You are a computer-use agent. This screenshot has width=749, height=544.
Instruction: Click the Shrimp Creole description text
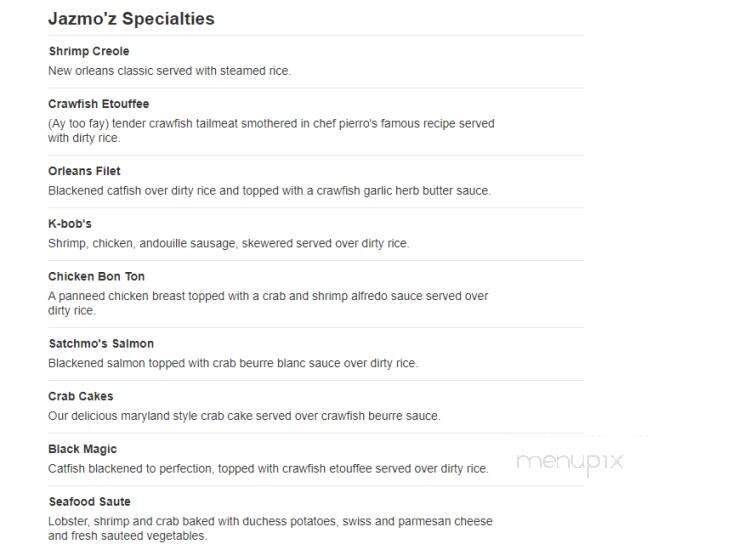tap(170, 71)
